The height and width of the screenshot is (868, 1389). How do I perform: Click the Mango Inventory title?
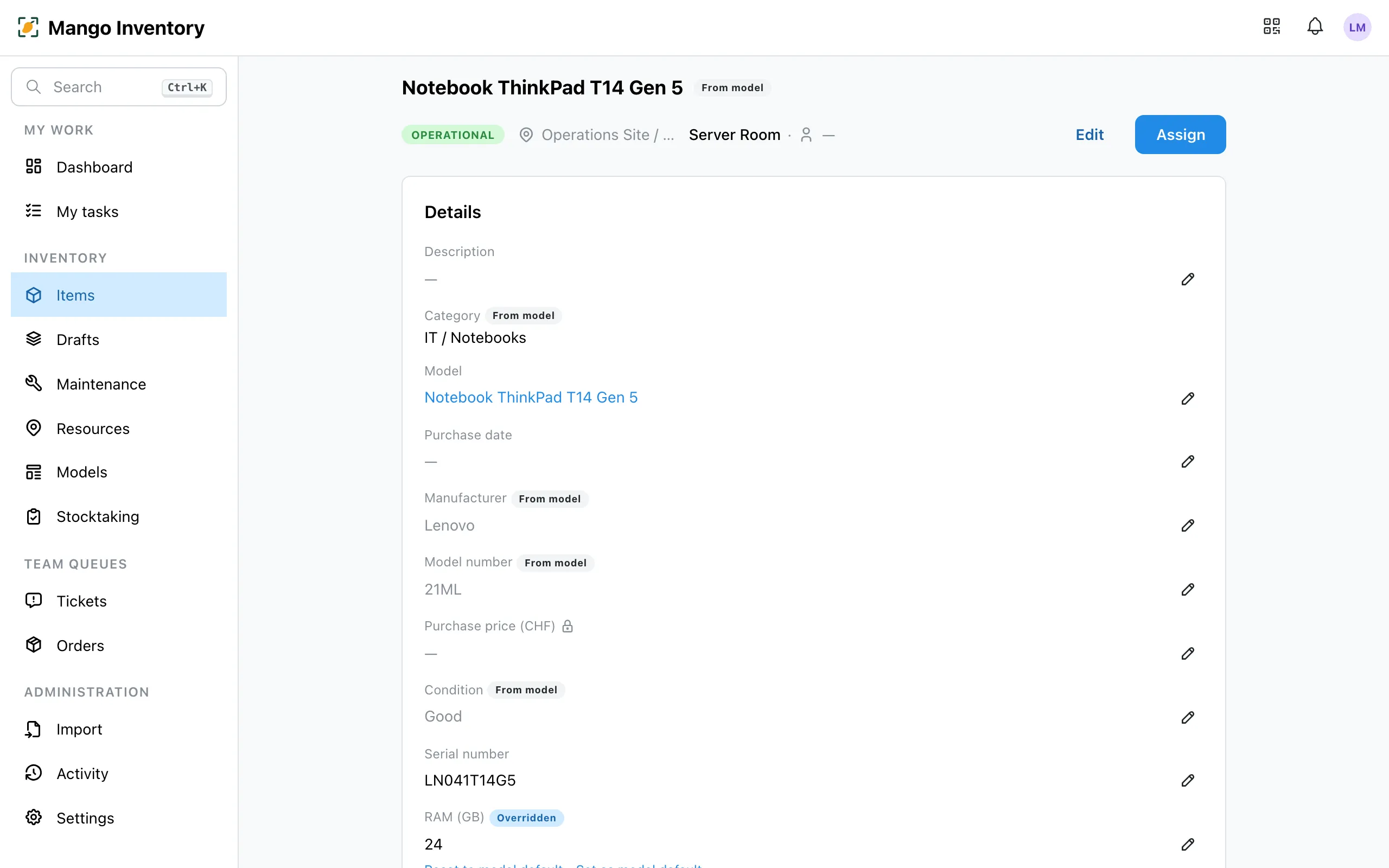[126, 28]
